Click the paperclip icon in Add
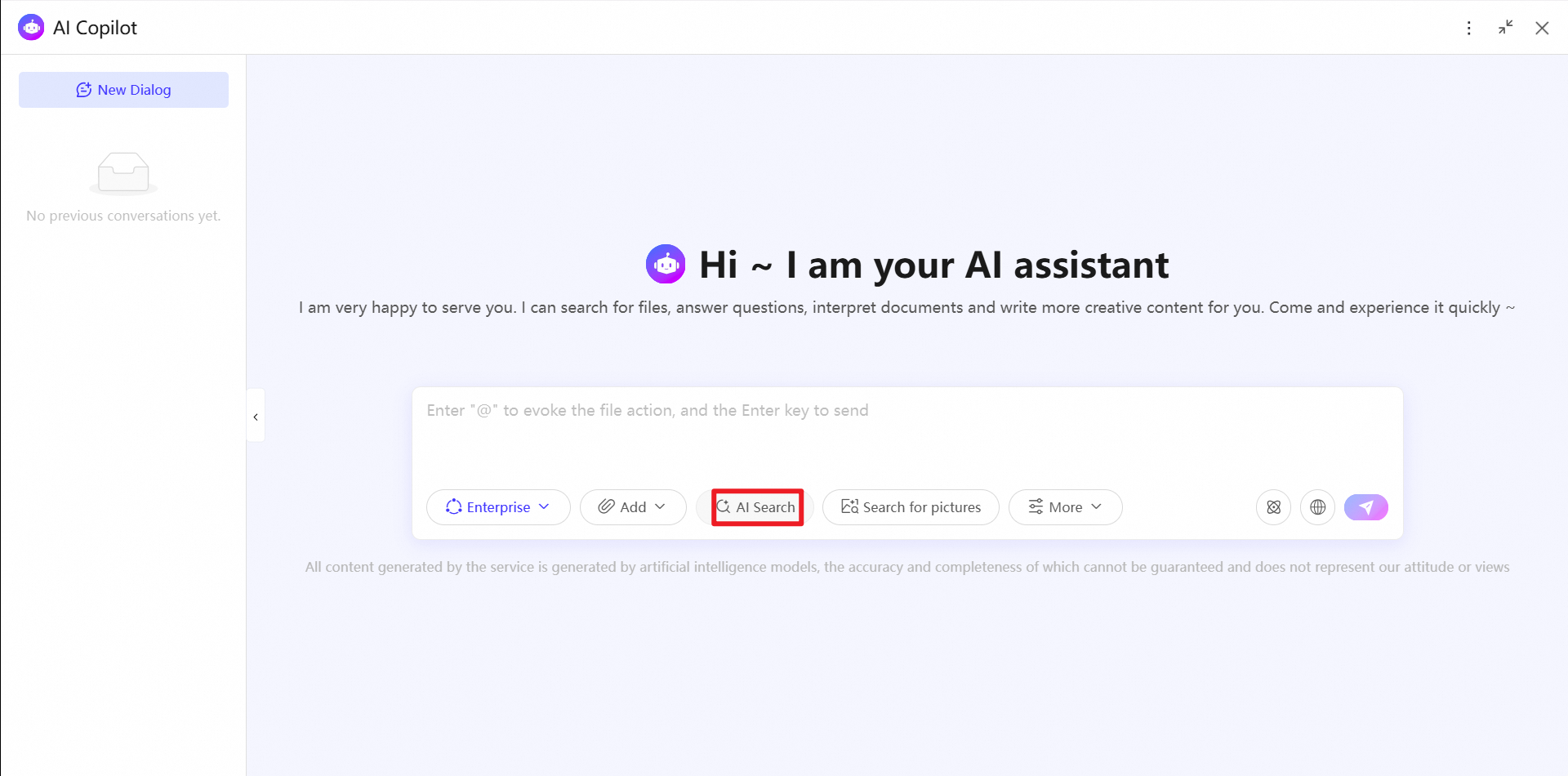1568x776 pixels. point(606,506)
